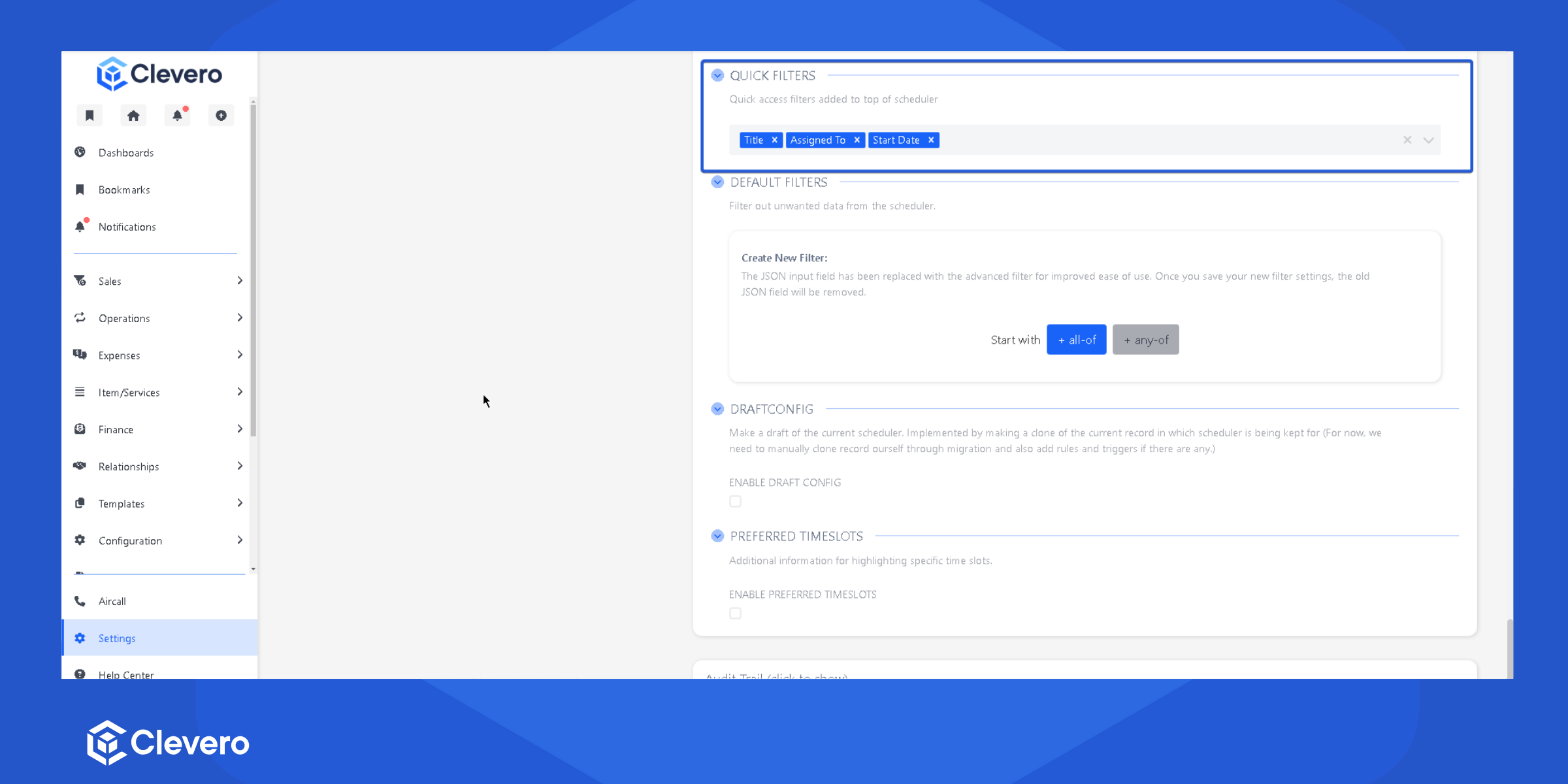Collapse the Preferred Timeslots section

[717, 536]
